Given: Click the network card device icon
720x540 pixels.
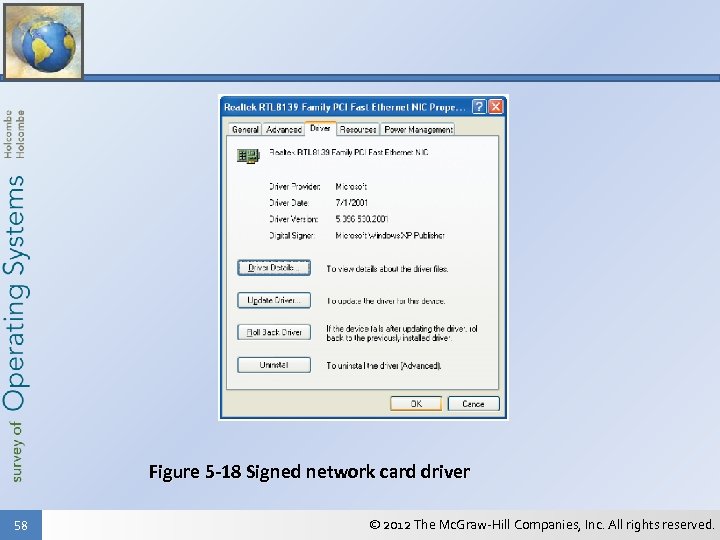Looking at the screenshot, I should pyautogui.click(x=248, y=156).
